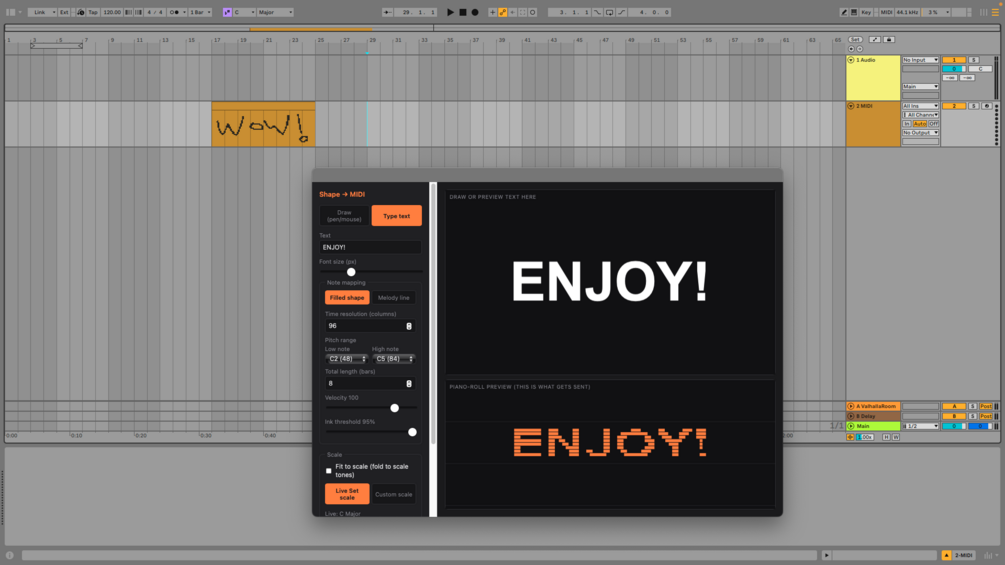Arm the 2 MIDI track for recording
Viewport: 1005px width, 565px height.
pos(987,106)
